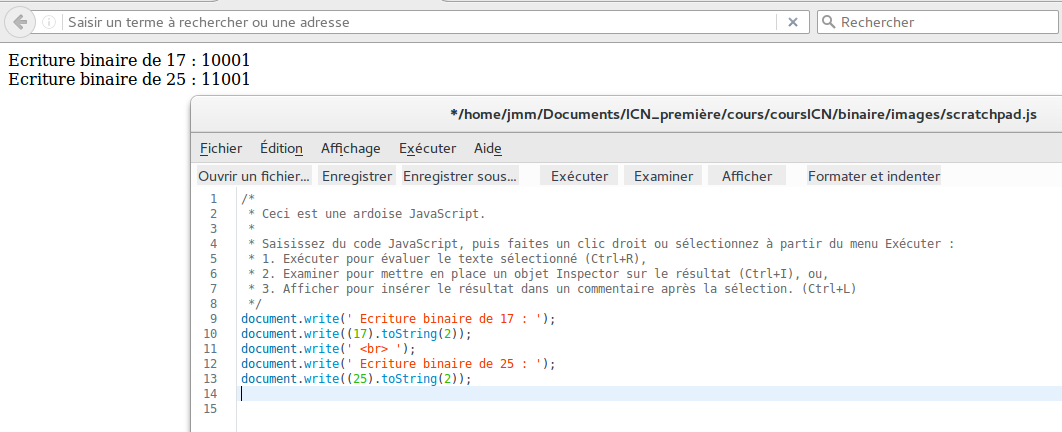Screen dimensions: 1062x432
Task: Click the magnifier icon in the search box
Action: (x=829, y=22)
